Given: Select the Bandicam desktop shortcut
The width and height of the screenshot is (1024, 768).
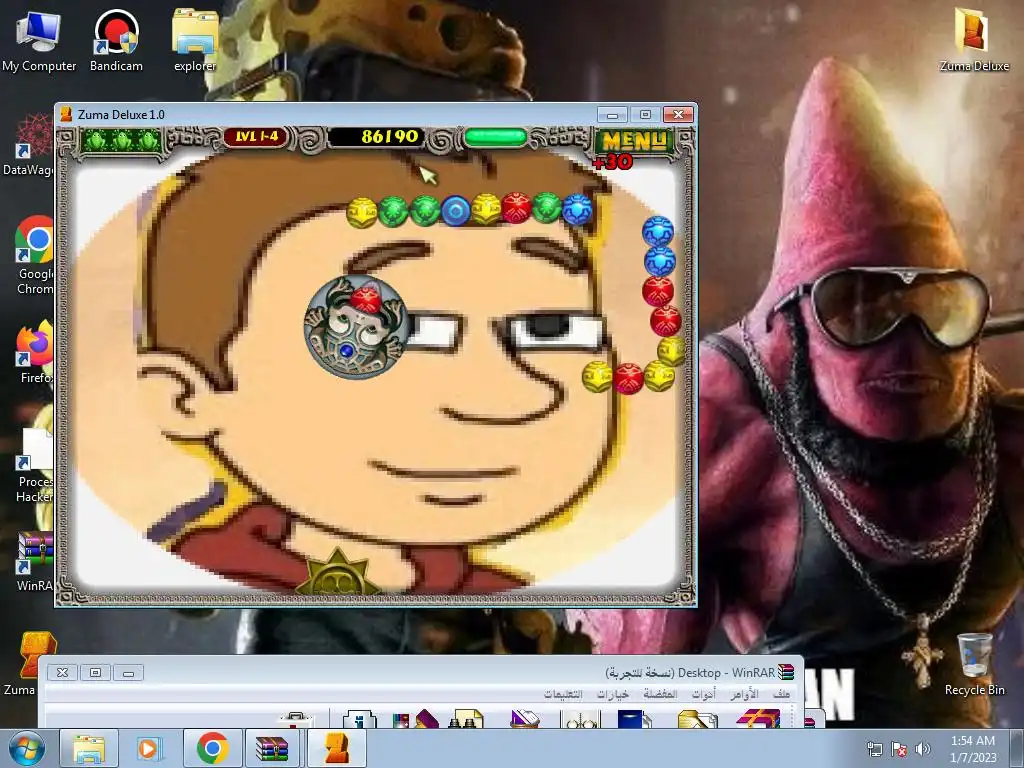Looking at the screenshot, I should tap(116, 41).
